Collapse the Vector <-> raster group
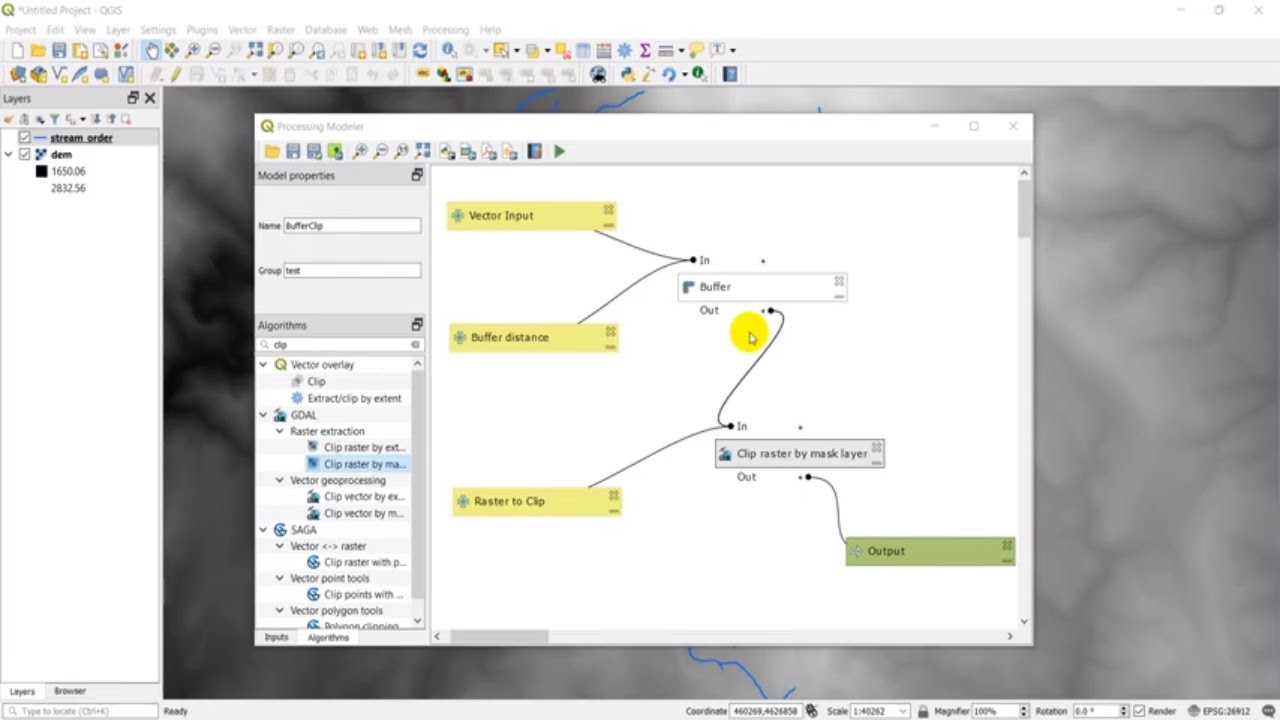This screenshot has width=1280, height=720. point(280,546)
